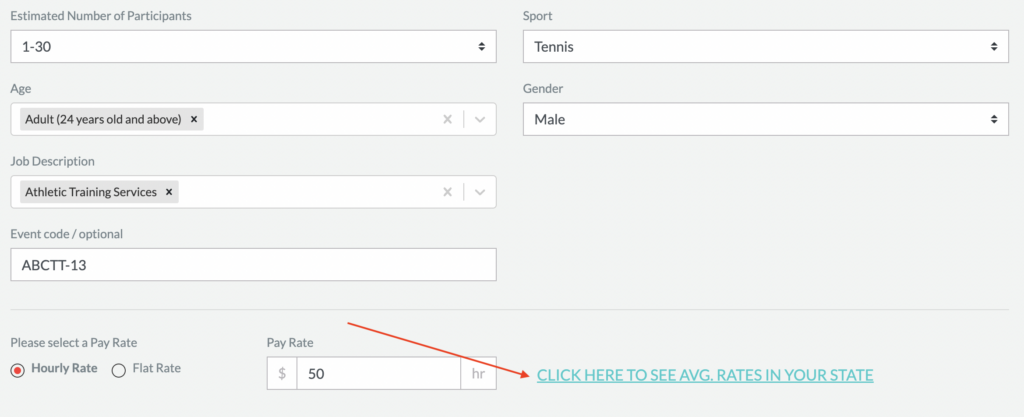Click the Event code input field

[x=253, y=265]
